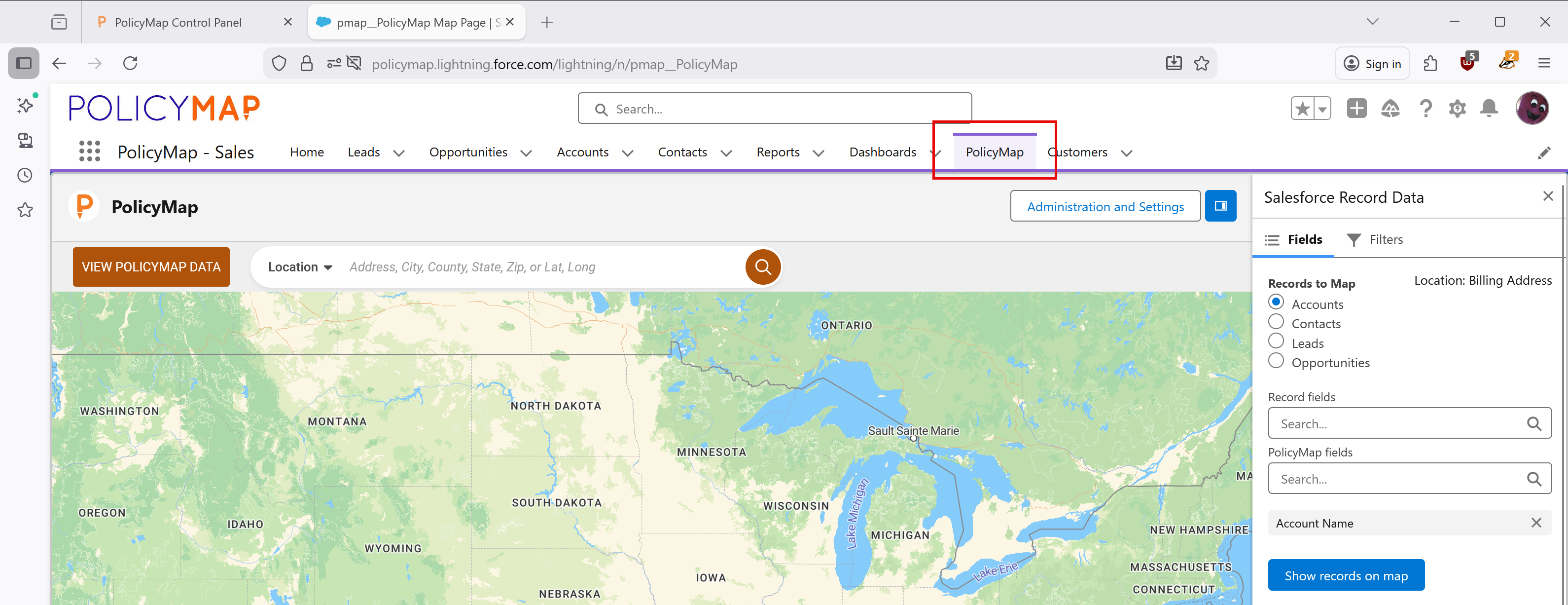
Task: Click the global actions plus icon
Action: (x=1356, y=109)
